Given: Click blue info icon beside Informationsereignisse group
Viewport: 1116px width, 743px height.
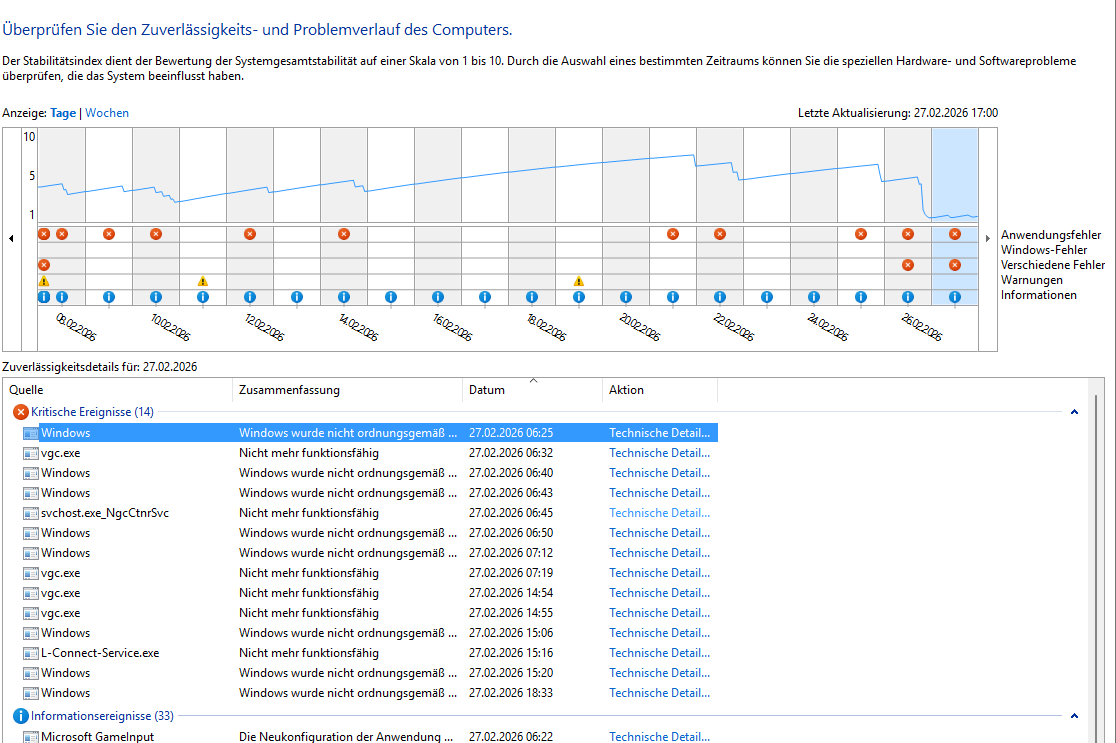Looking at the screenshot, I should pos(21,716).
